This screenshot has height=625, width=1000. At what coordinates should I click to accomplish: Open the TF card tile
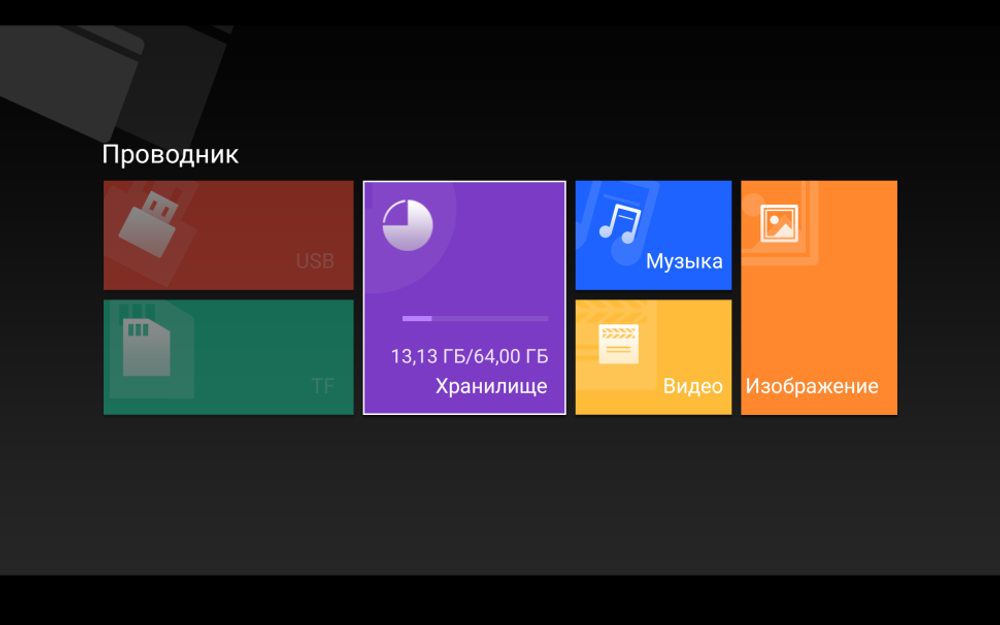coord(228,356)
